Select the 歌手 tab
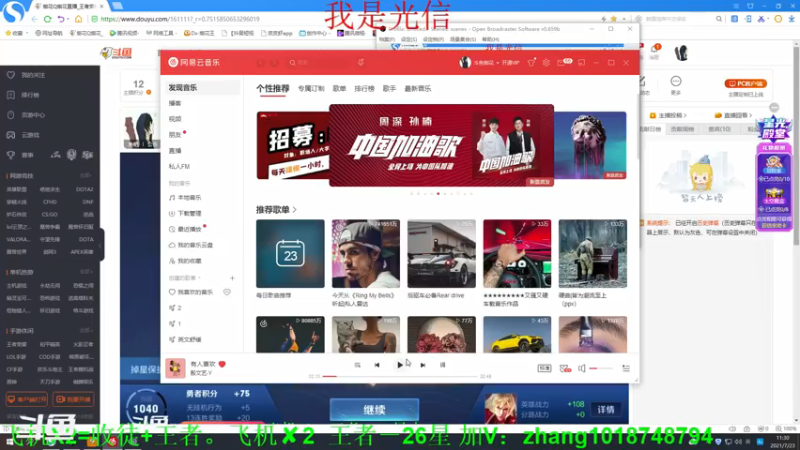Screen dimensions: 800x450 389,89
